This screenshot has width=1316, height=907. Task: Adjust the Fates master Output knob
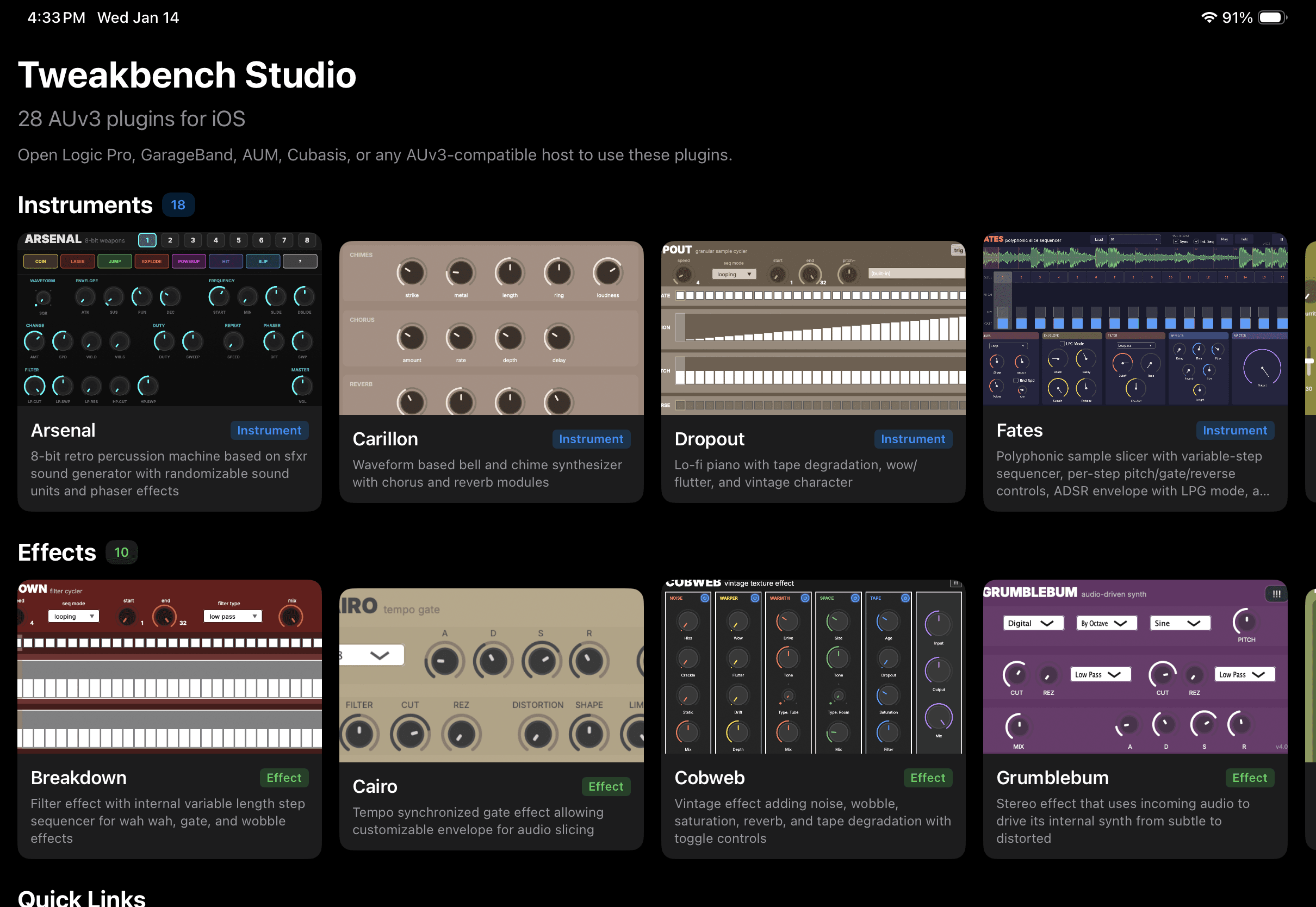pyautogui.click(x=1262, y=368)
